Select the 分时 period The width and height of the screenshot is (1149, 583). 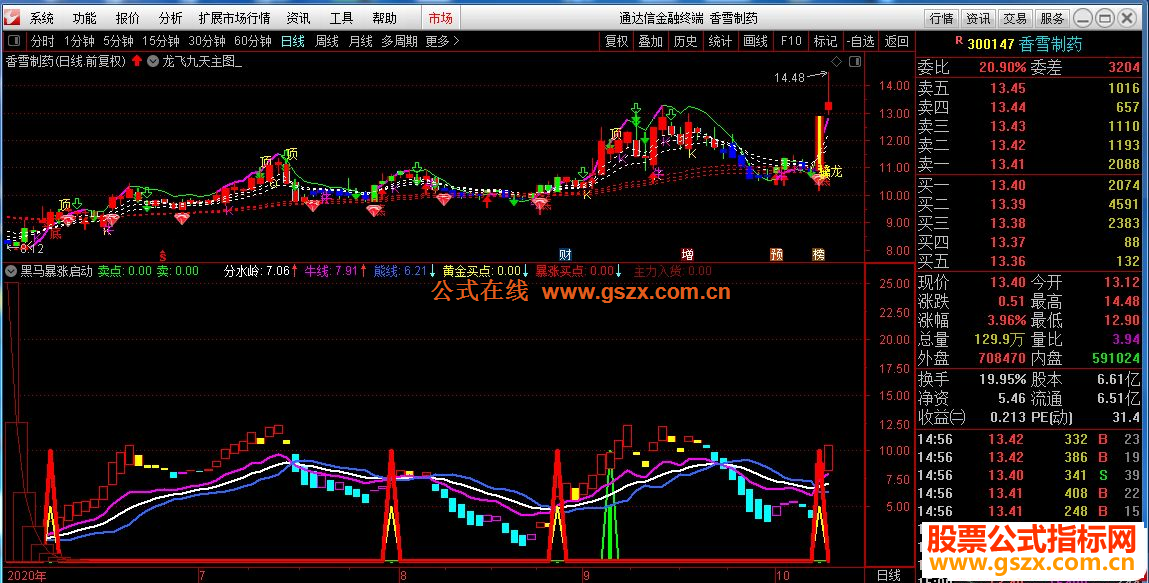point(43,41)
